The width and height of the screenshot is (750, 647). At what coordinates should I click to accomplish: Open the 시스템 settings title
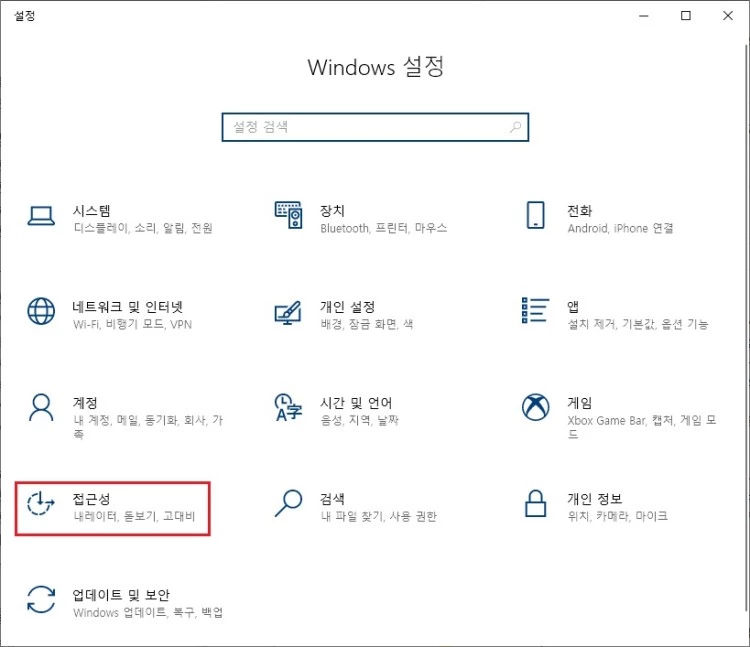pos(91,211)
